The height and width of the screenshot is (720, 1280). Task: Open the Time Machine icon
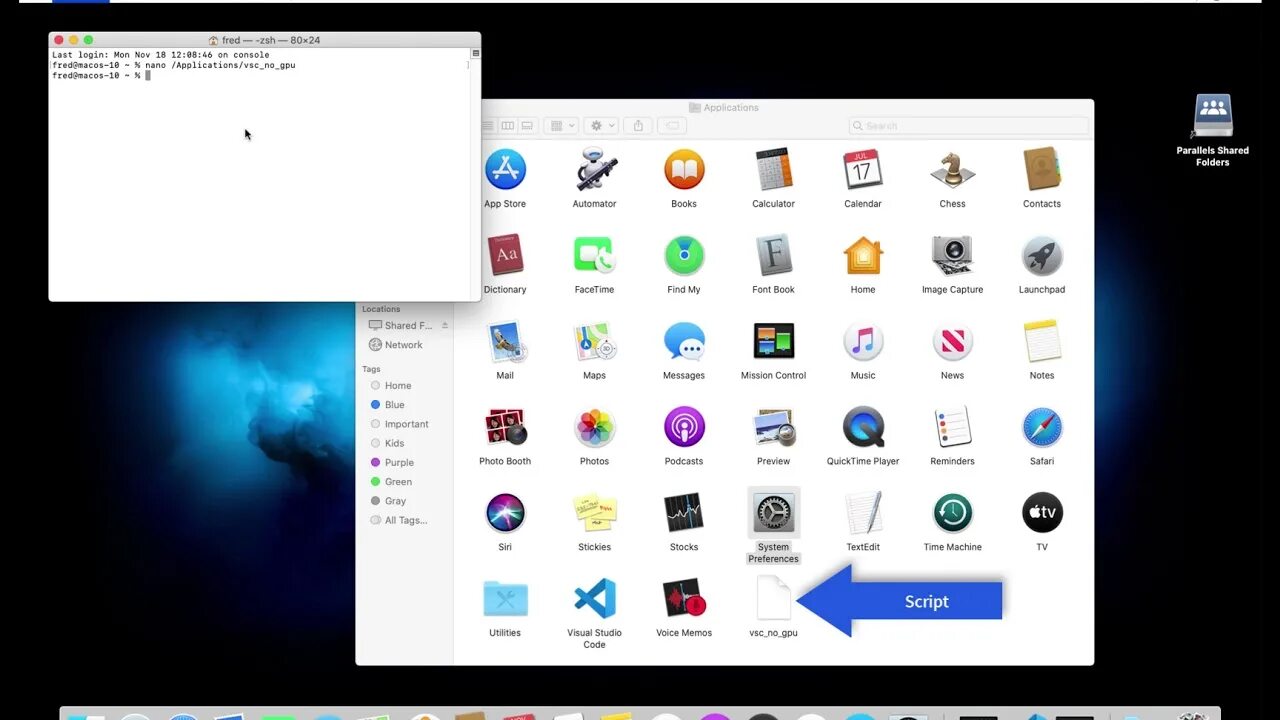952,513
